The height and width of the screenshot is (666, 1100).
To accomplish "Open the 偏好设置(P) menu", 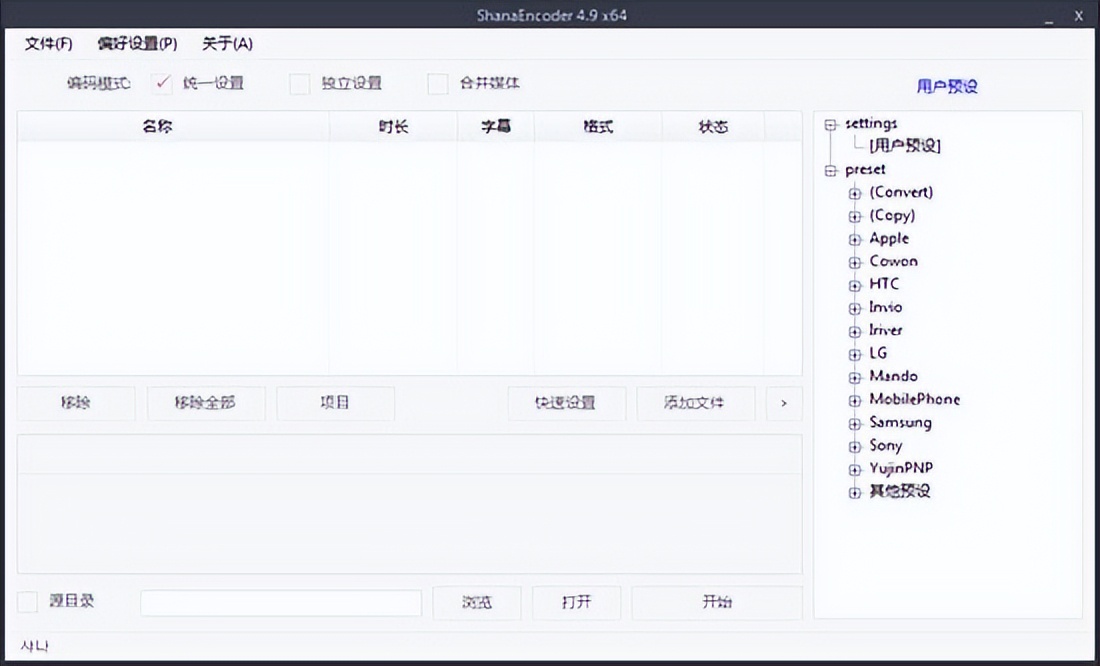I will pyautogui.click(x=137, y=44).
